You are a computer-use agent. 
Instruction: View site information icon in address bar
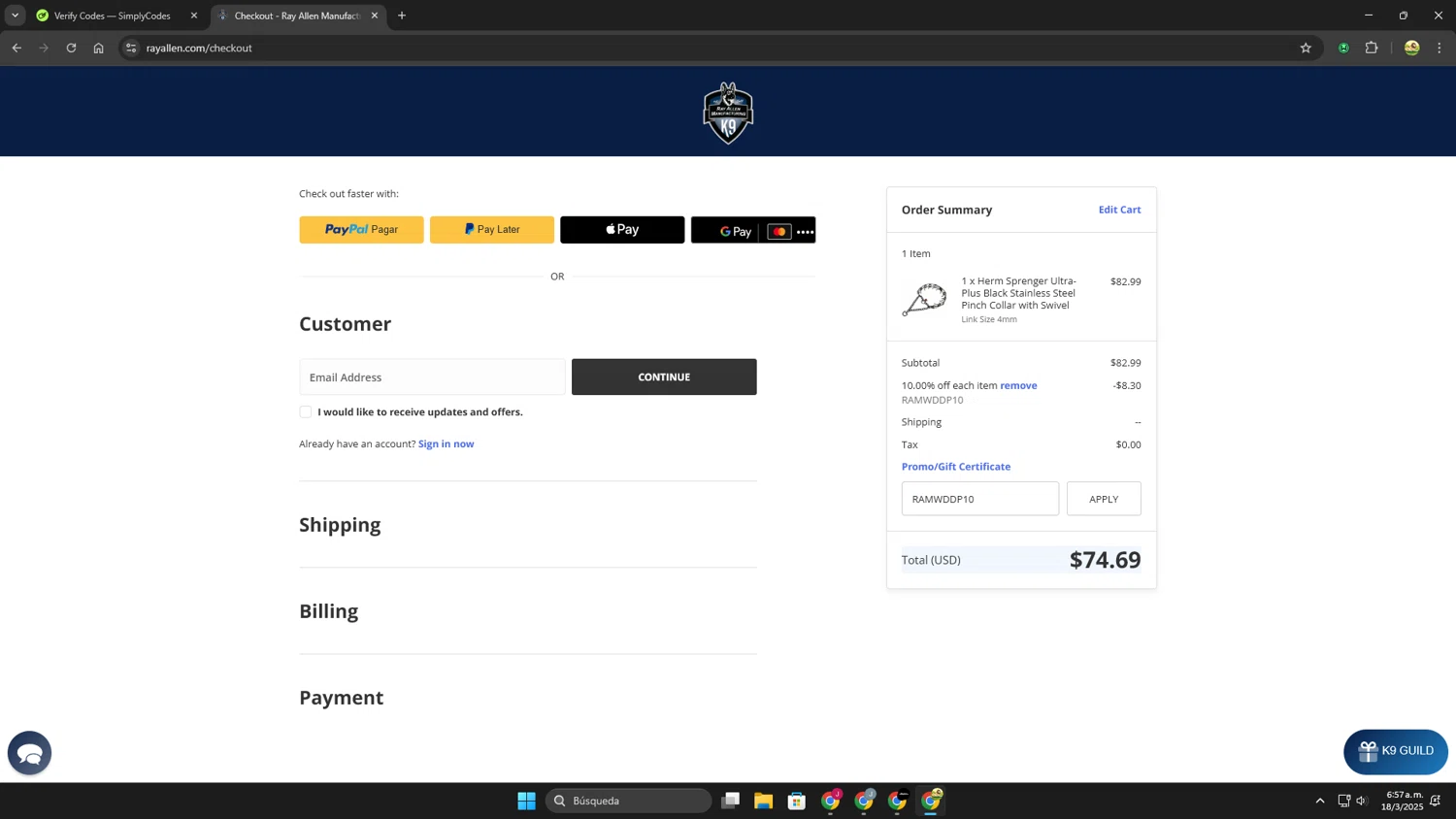coord(131,48)
